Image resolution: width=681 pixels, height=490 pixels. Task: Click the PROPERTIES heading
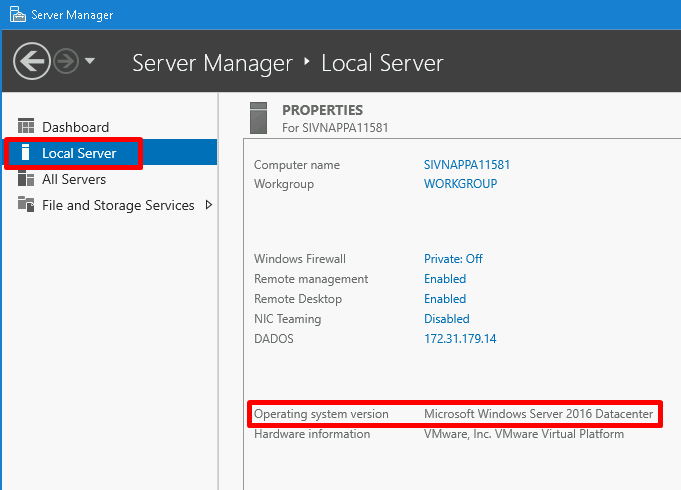point(322,110)
